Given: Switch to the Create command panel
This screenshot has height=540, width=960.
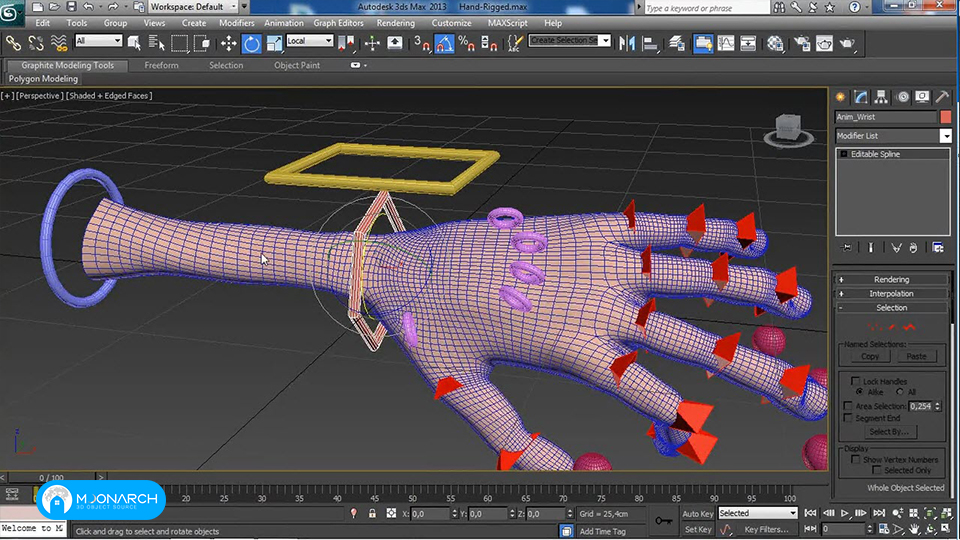Looking at the screenshot, I should (841, 97).
